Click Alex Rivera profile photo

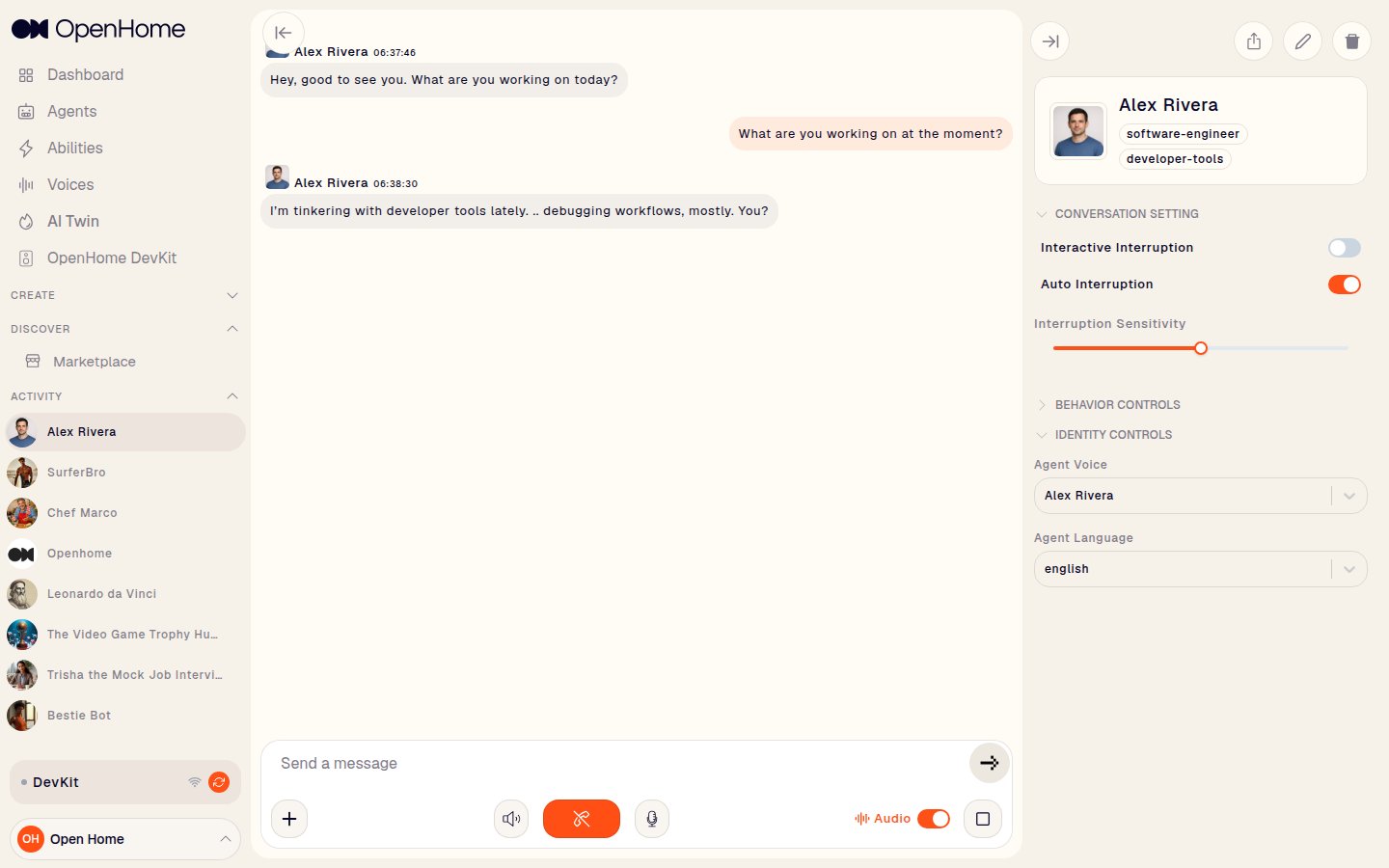[x=1078, y=131]
